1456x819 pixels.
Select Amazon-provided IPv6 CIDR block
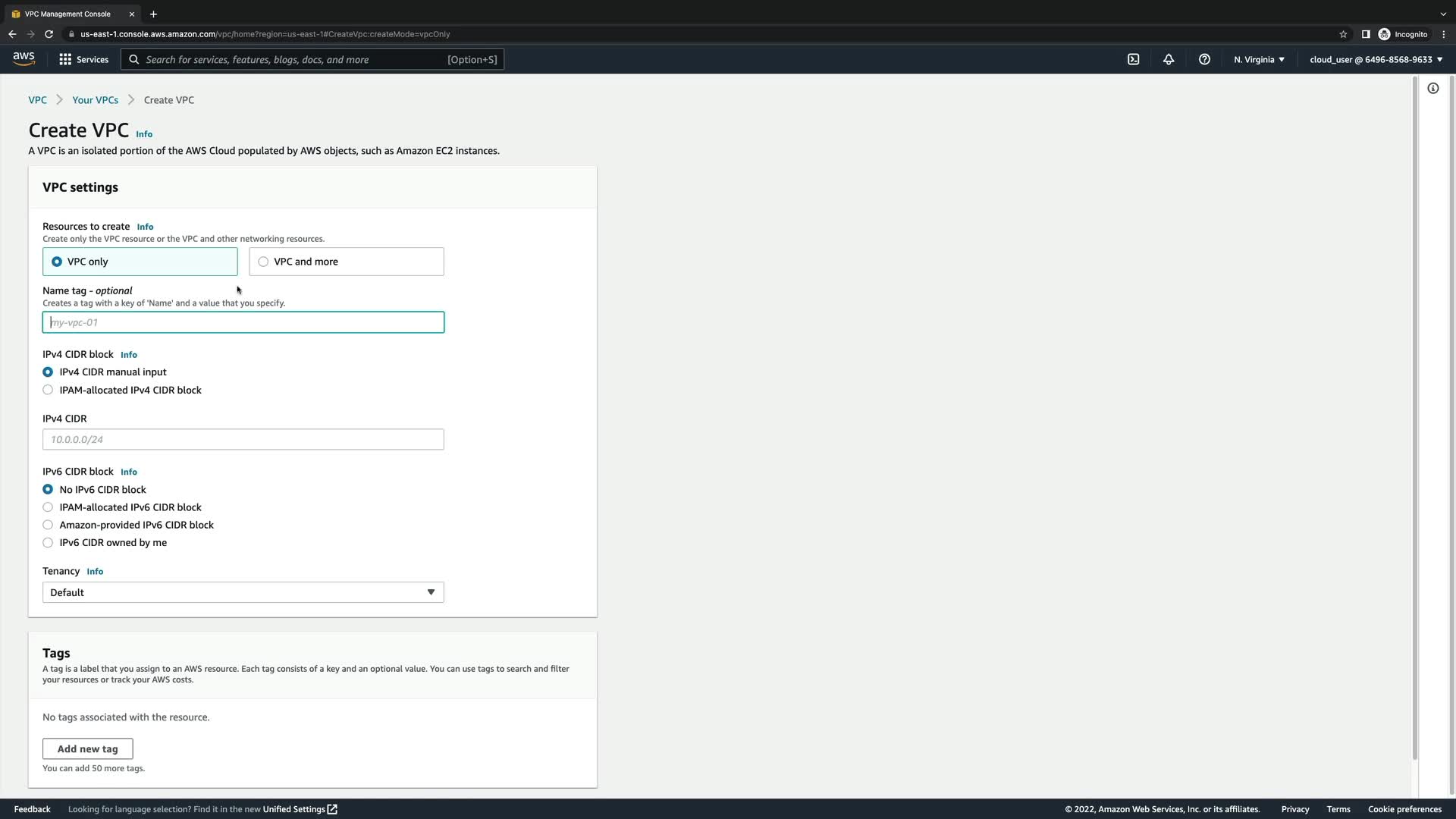pyautogui.click(x=48, y=525)
